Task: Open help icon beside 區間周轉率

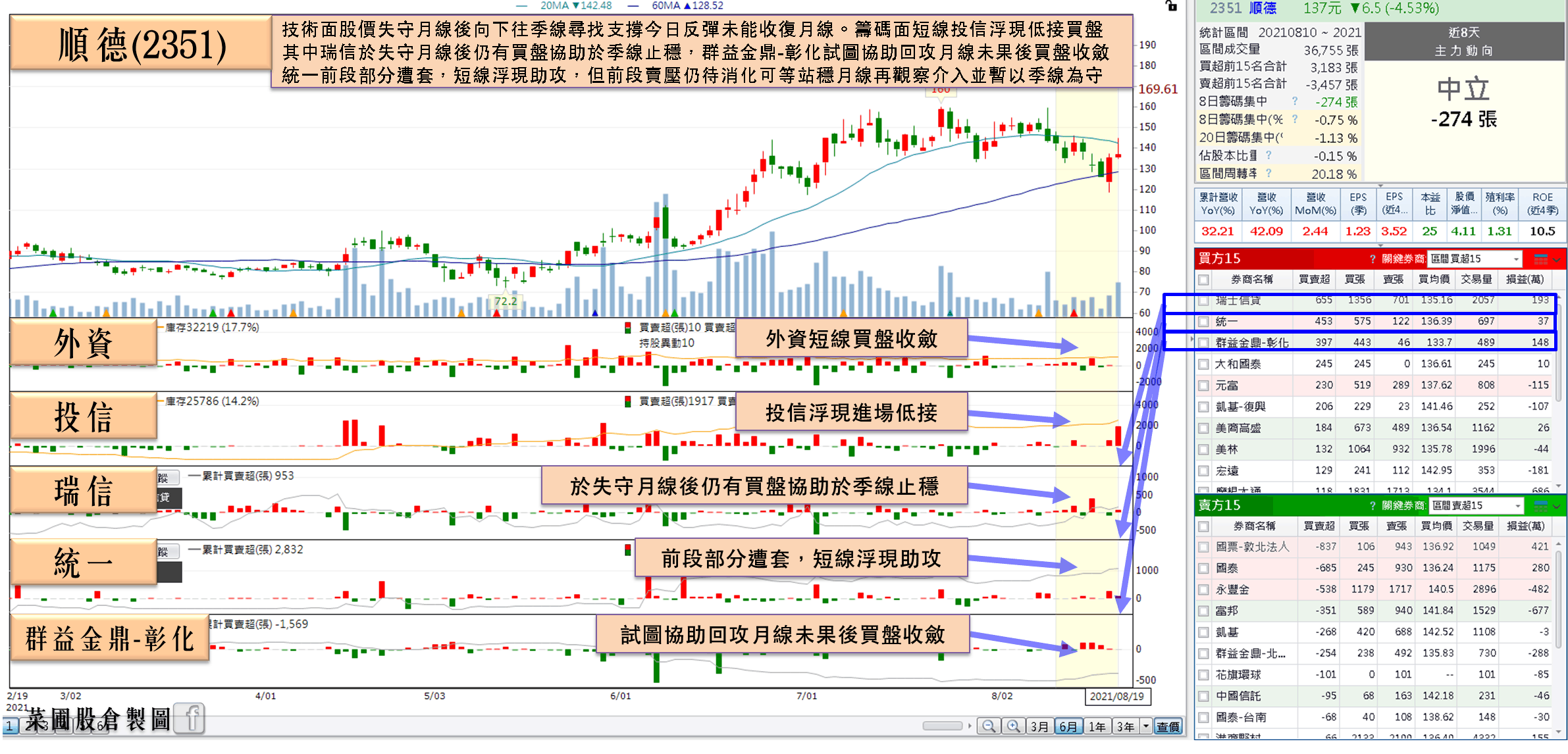Action: click(1268, 173)
